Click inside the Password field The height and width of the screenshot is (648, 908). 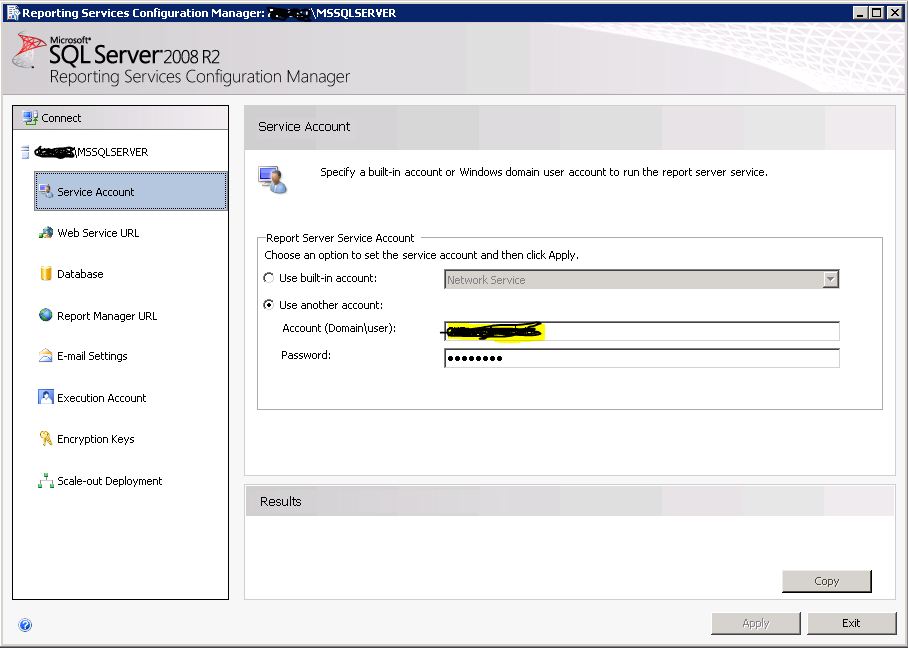640,357
